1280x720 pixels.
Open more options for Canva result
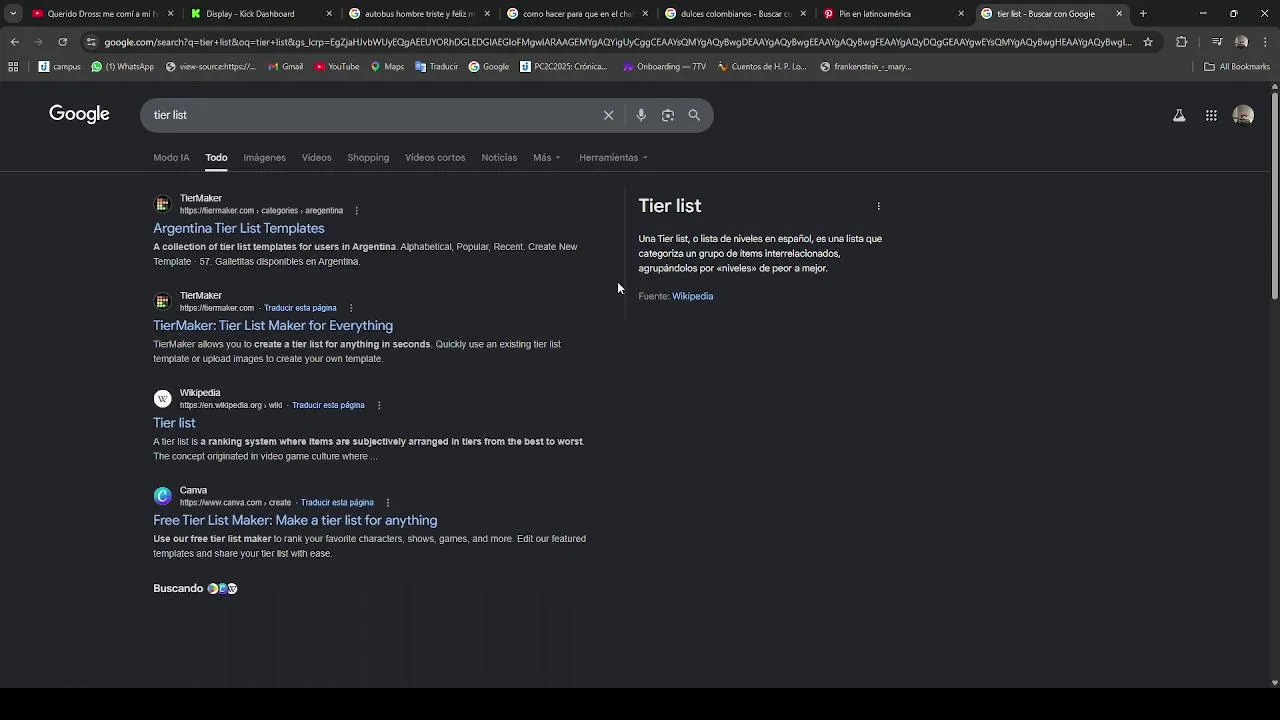(388, 503)
